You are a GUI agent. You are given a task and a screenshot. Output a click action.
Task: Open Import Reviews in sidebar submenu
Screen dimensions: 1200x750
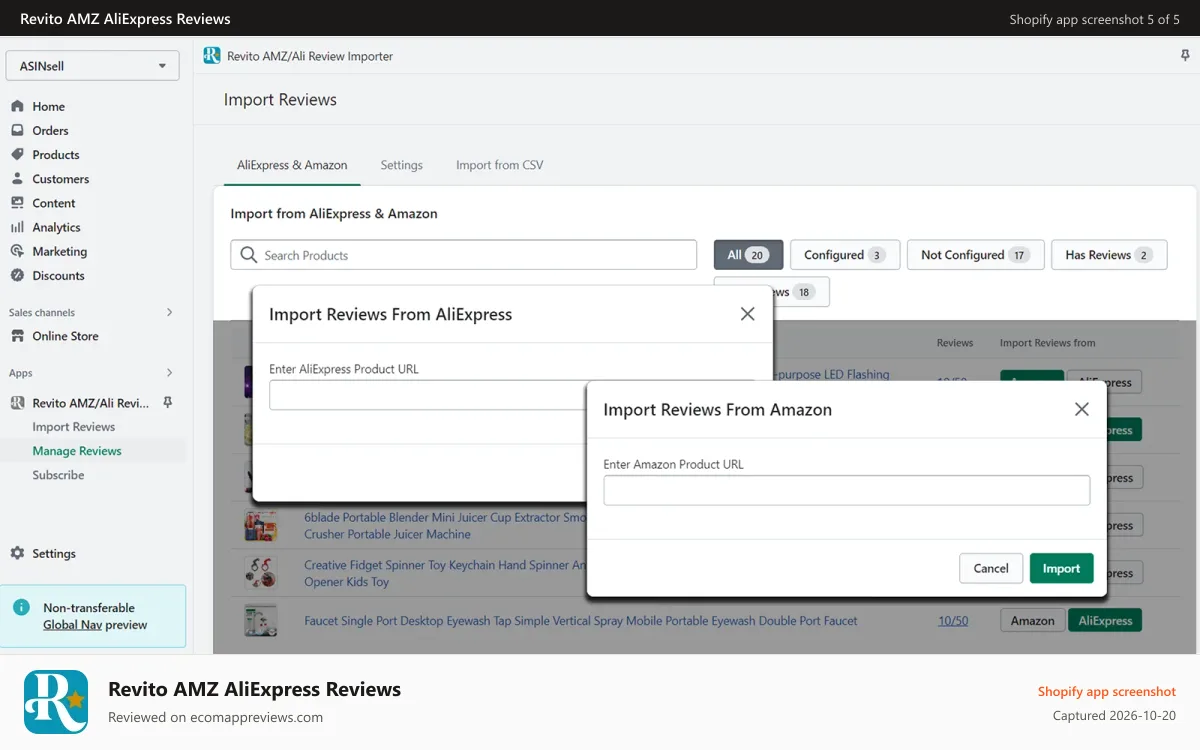(x=74, y=427)
